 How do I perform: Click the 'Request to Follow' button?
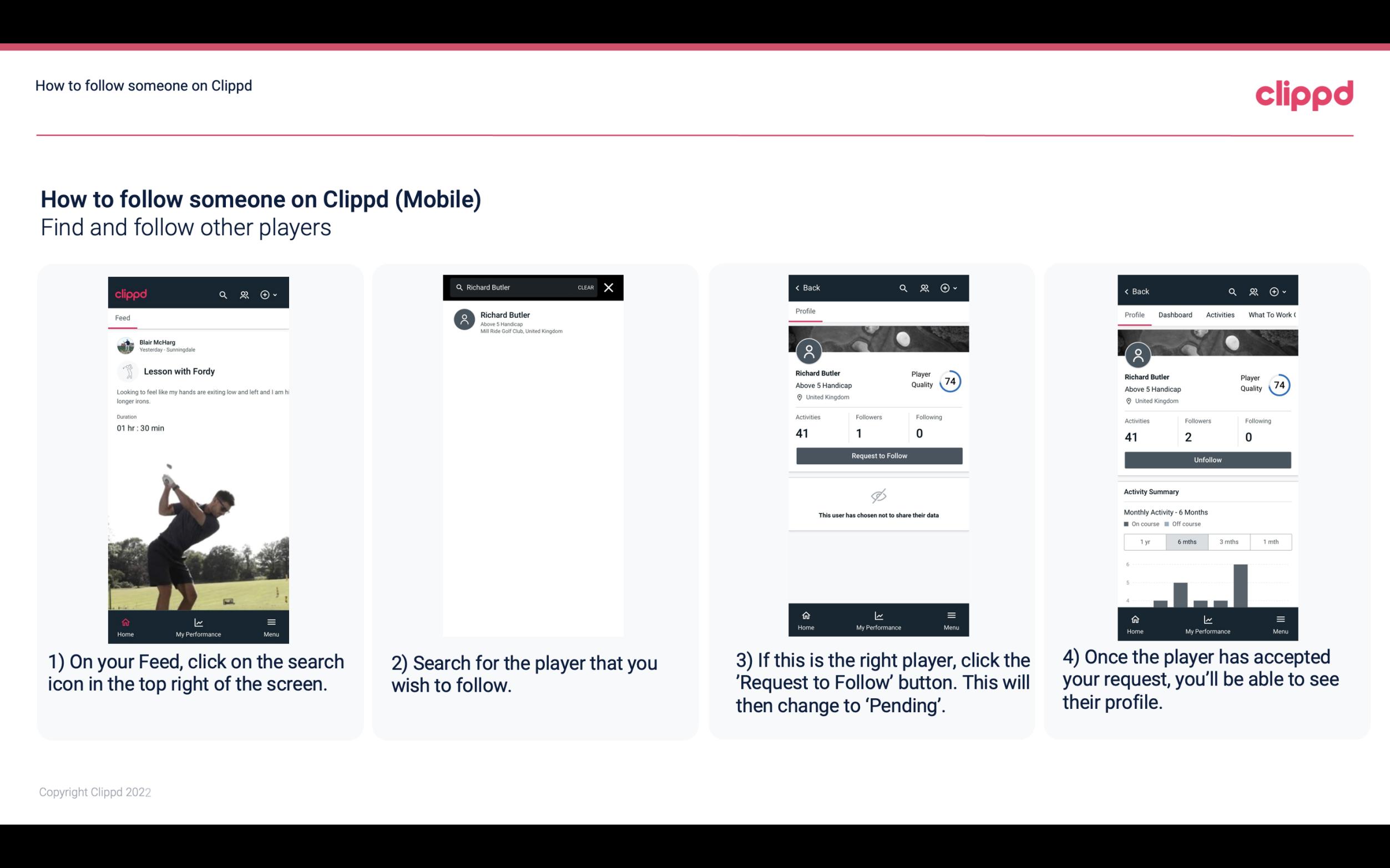coord(878,455)
